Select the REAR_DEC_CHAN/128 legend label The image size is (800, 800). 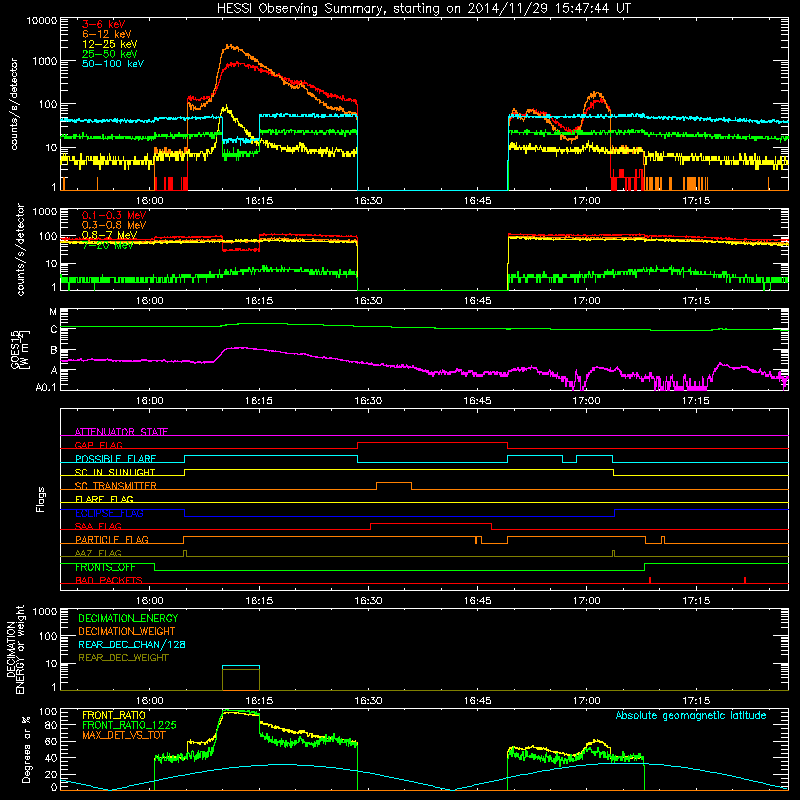point(132,644)
